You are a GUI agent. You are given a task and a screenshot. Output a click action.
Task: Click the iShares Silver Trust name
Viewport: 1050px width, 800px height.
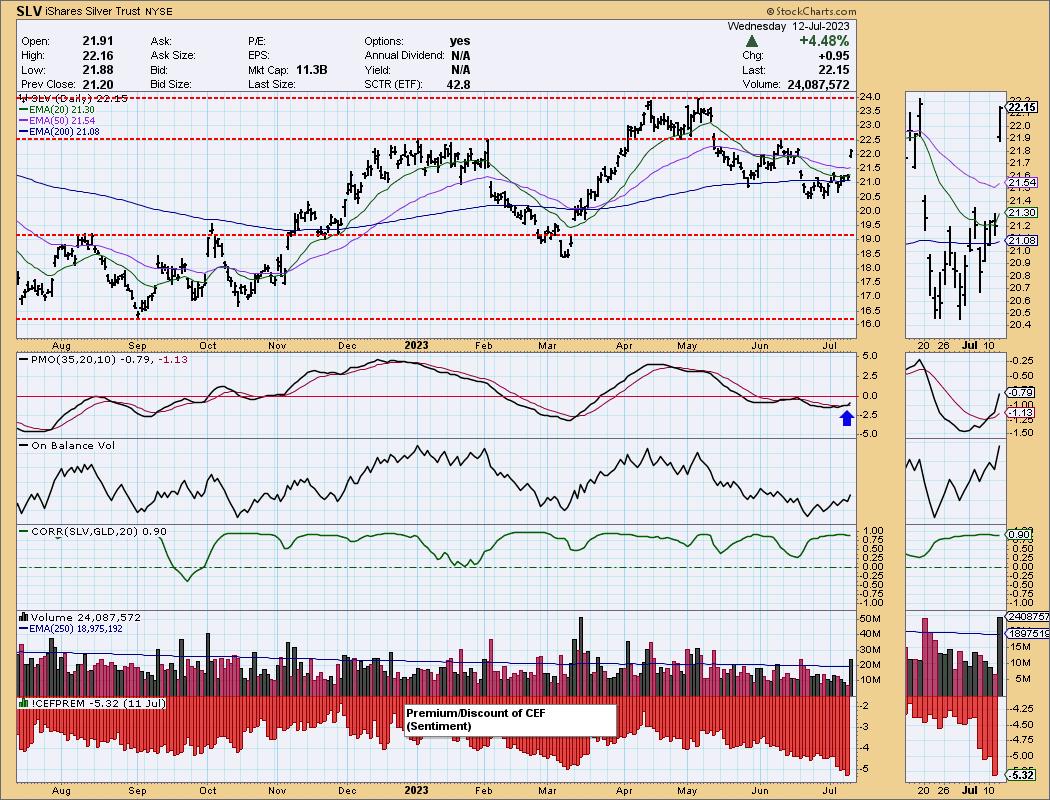(x=92, y=11)
